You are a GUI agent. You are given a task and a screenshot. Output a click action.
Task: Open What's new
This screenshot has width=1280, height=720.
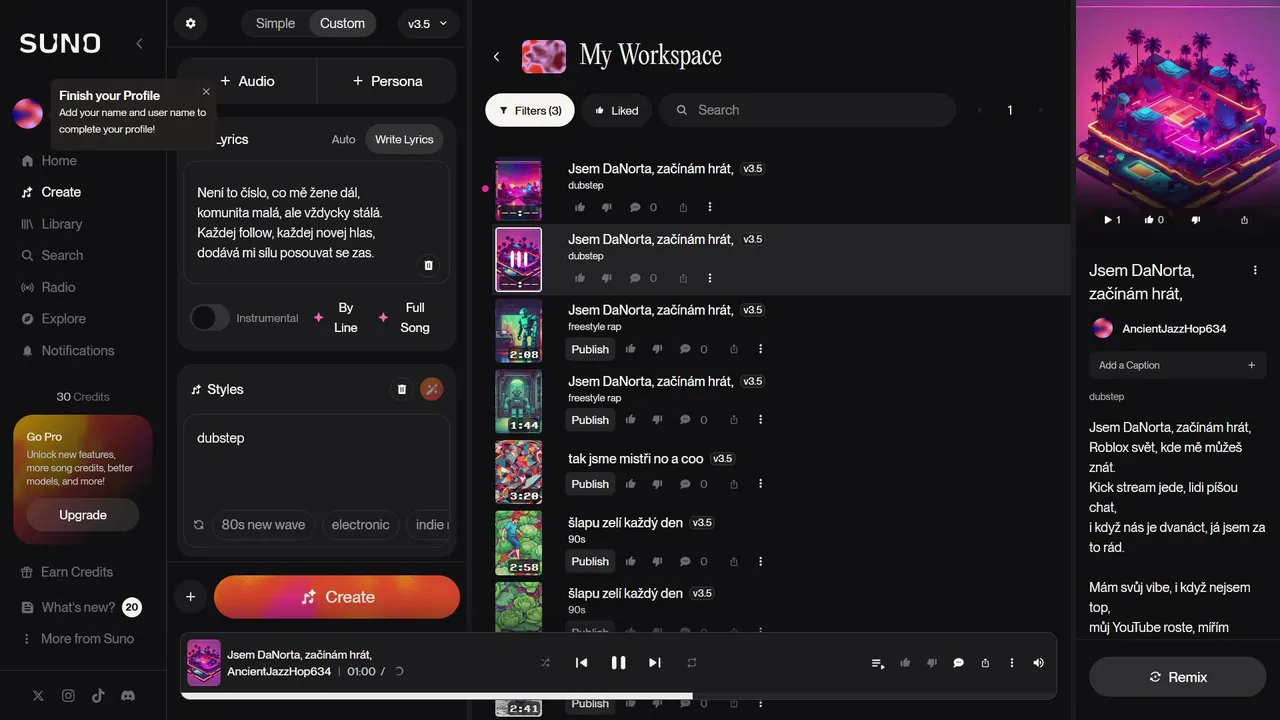pyautogui.click(x=80, y=607)
